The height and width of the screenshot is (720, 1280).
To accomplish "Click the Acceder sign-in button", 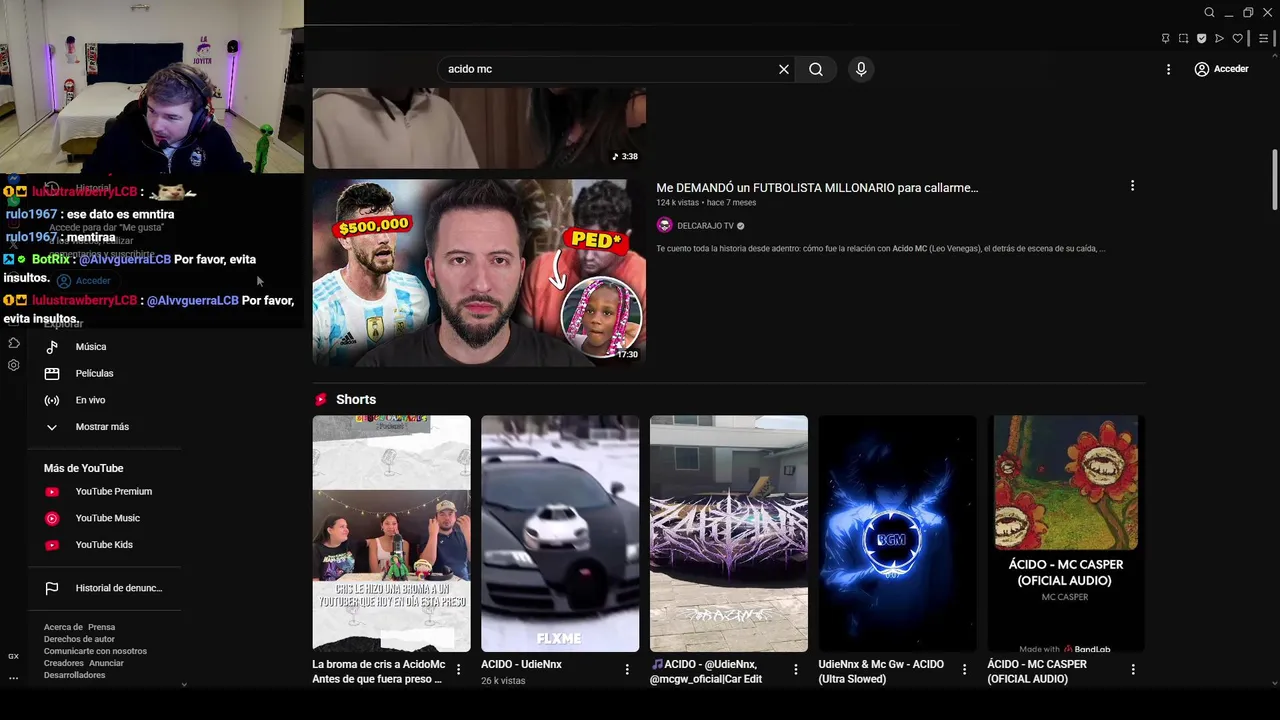I will (1221, 69).
